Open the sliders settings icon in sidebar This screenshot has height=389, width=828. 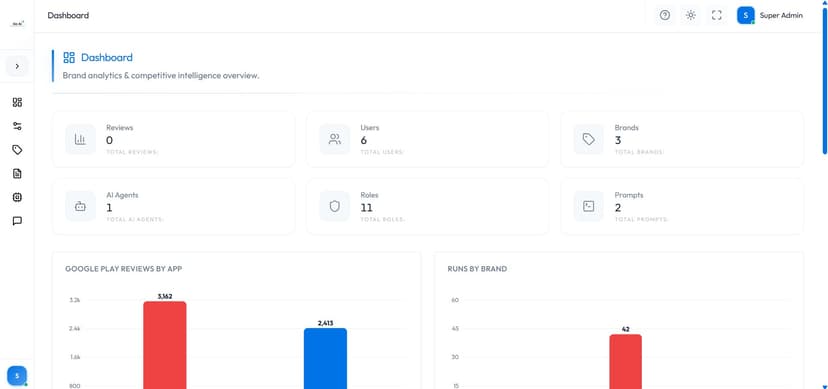[x=17, y=126]
